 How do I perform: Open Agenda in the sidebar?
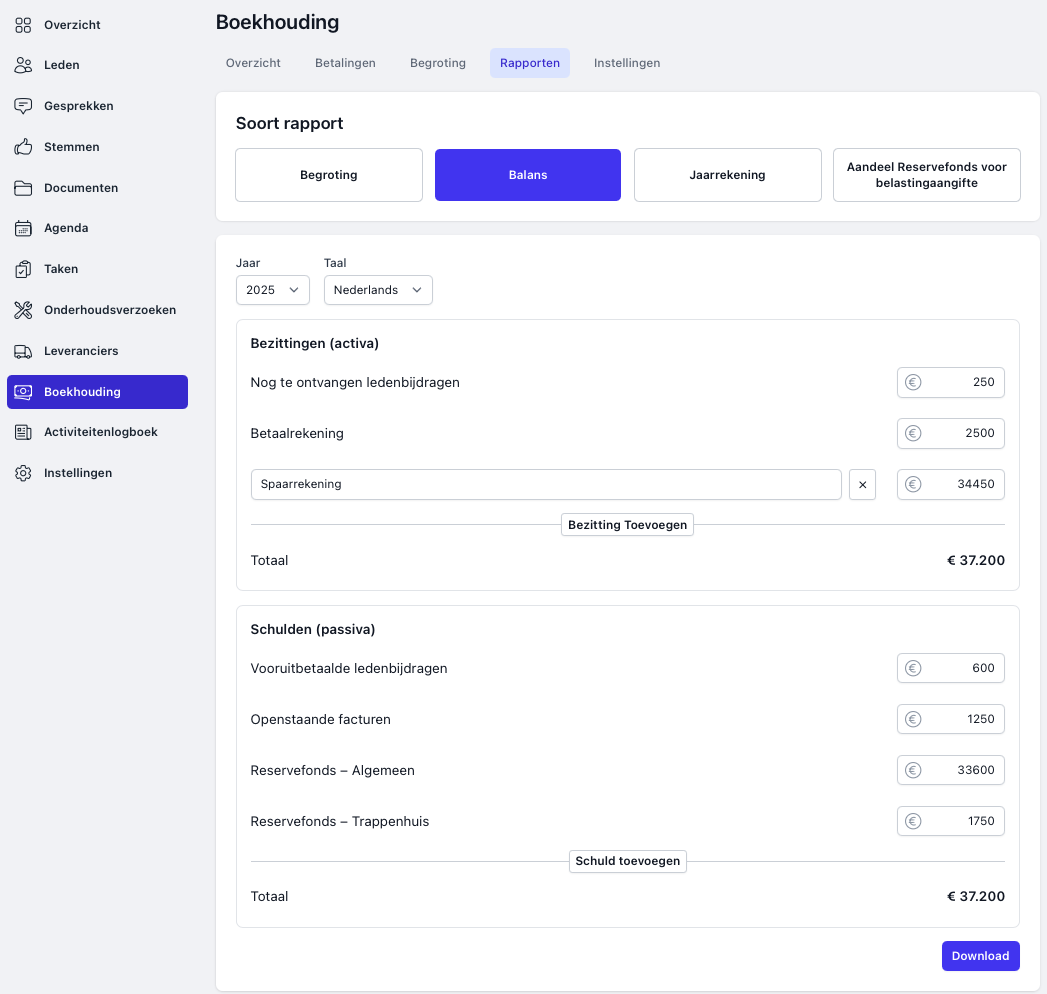(97, 228)
